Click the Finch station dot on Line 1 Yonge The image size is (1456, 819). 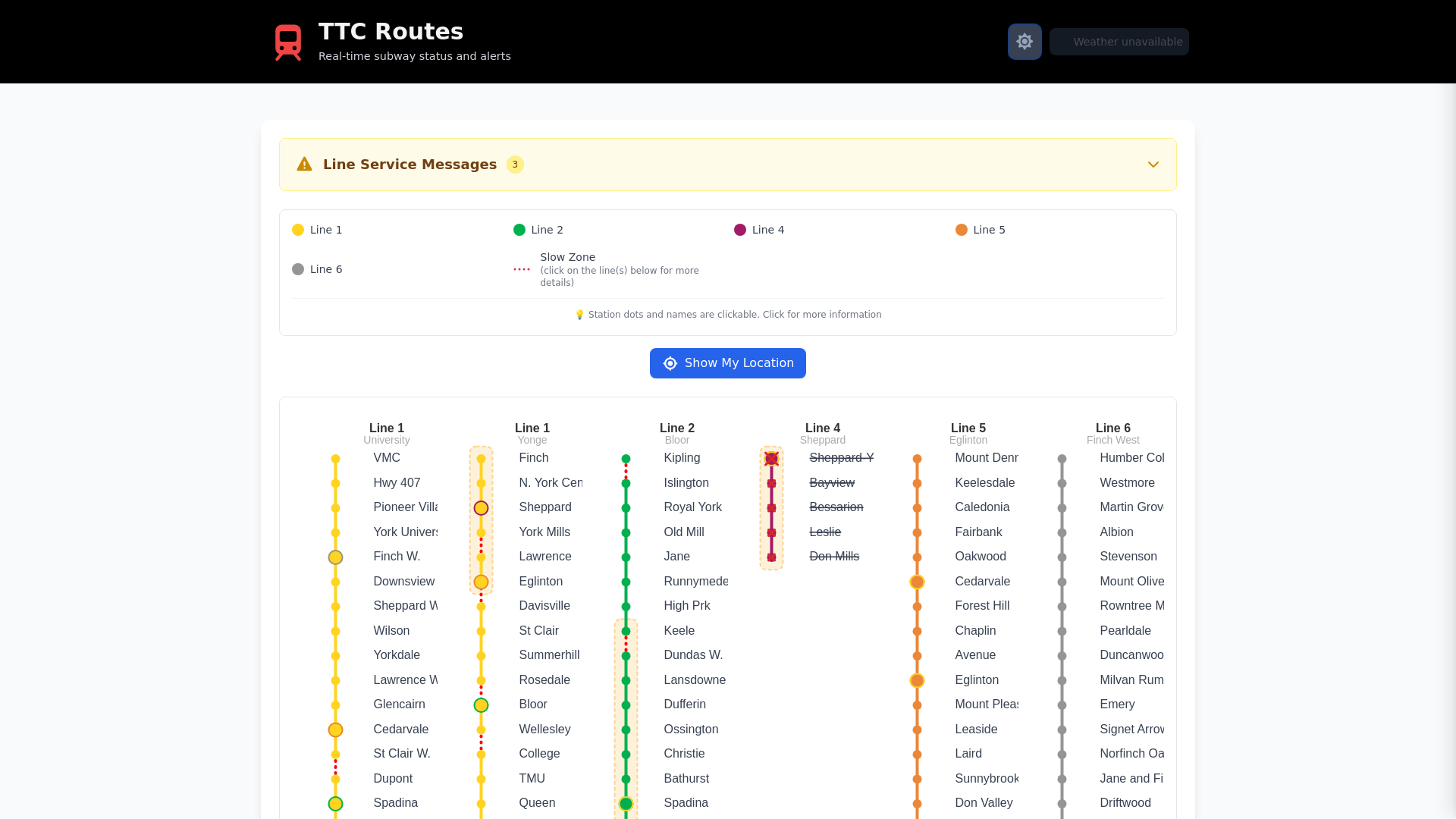(x=481, y=459)
